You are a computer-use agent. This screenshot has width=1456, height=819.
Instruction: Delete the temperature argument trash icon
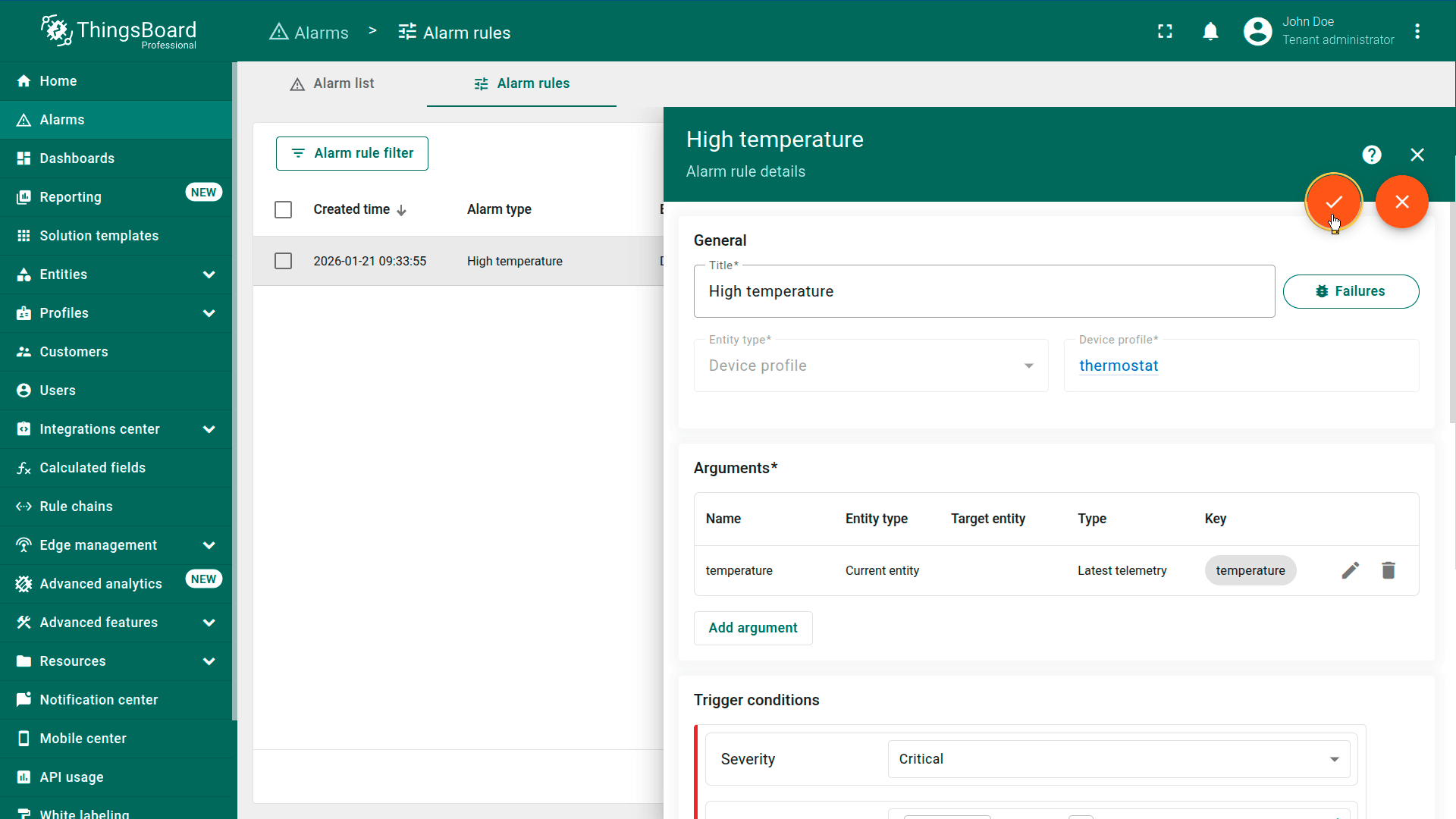[x=1388, y=570]
